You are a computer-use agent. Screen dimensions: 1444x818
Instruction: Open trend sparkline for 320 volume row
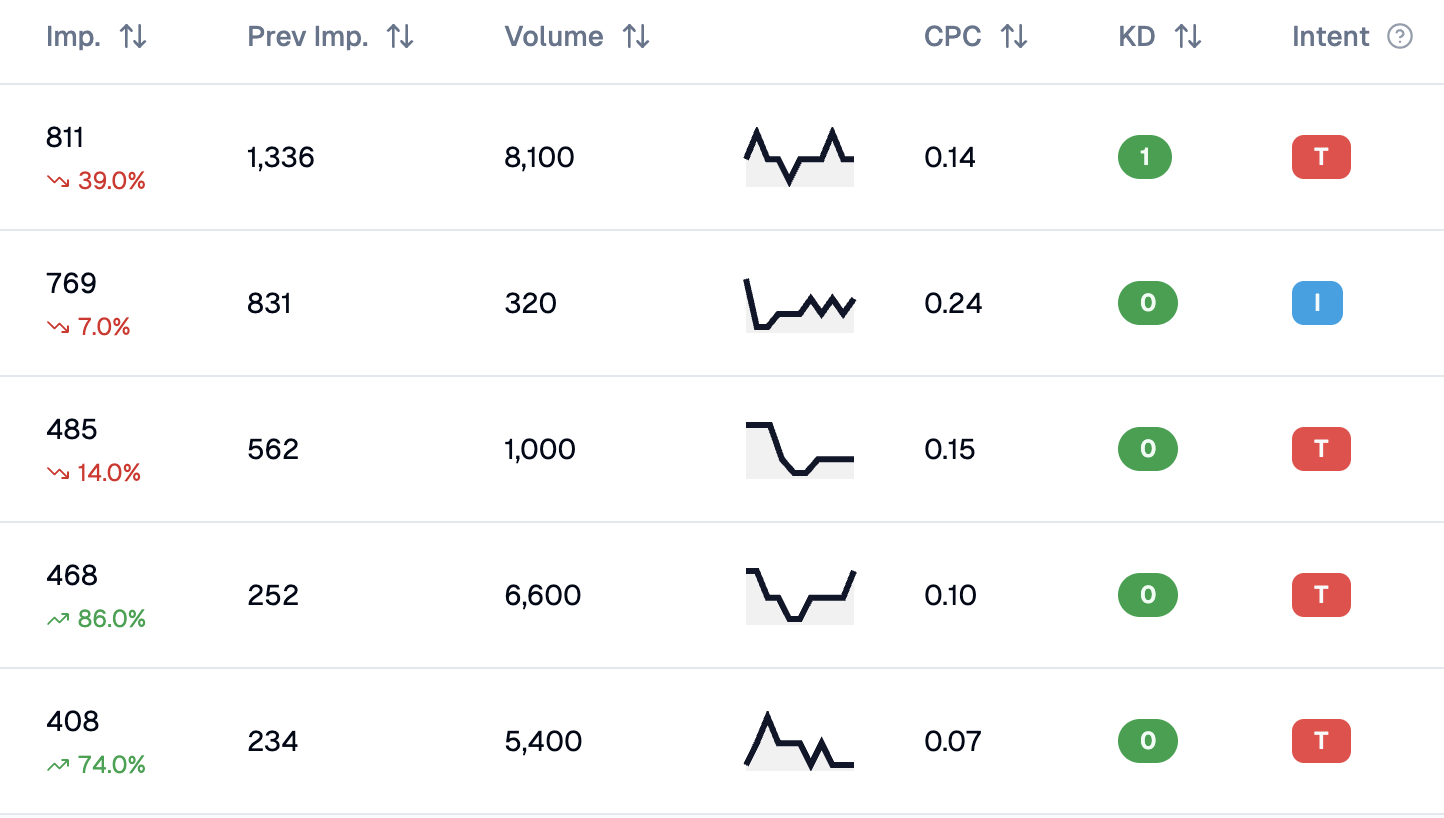799,305
